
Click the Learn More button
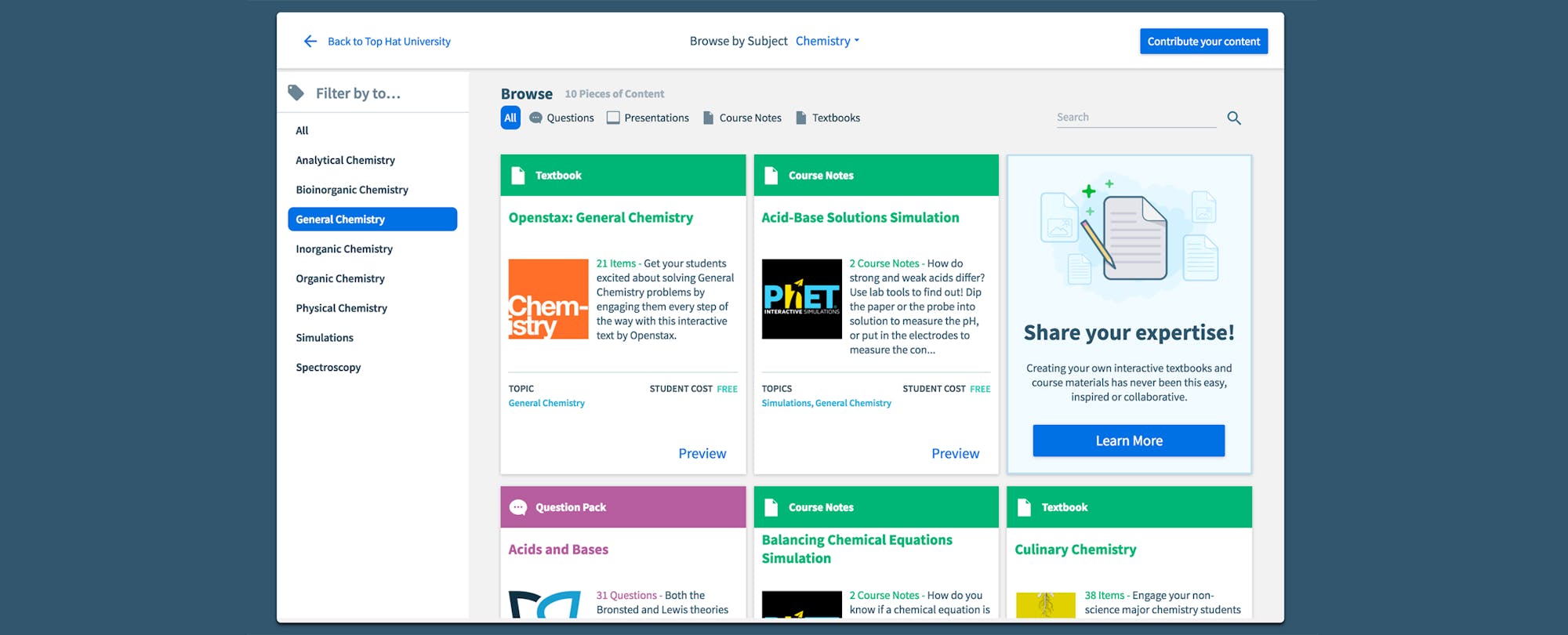pos(1128,441)
